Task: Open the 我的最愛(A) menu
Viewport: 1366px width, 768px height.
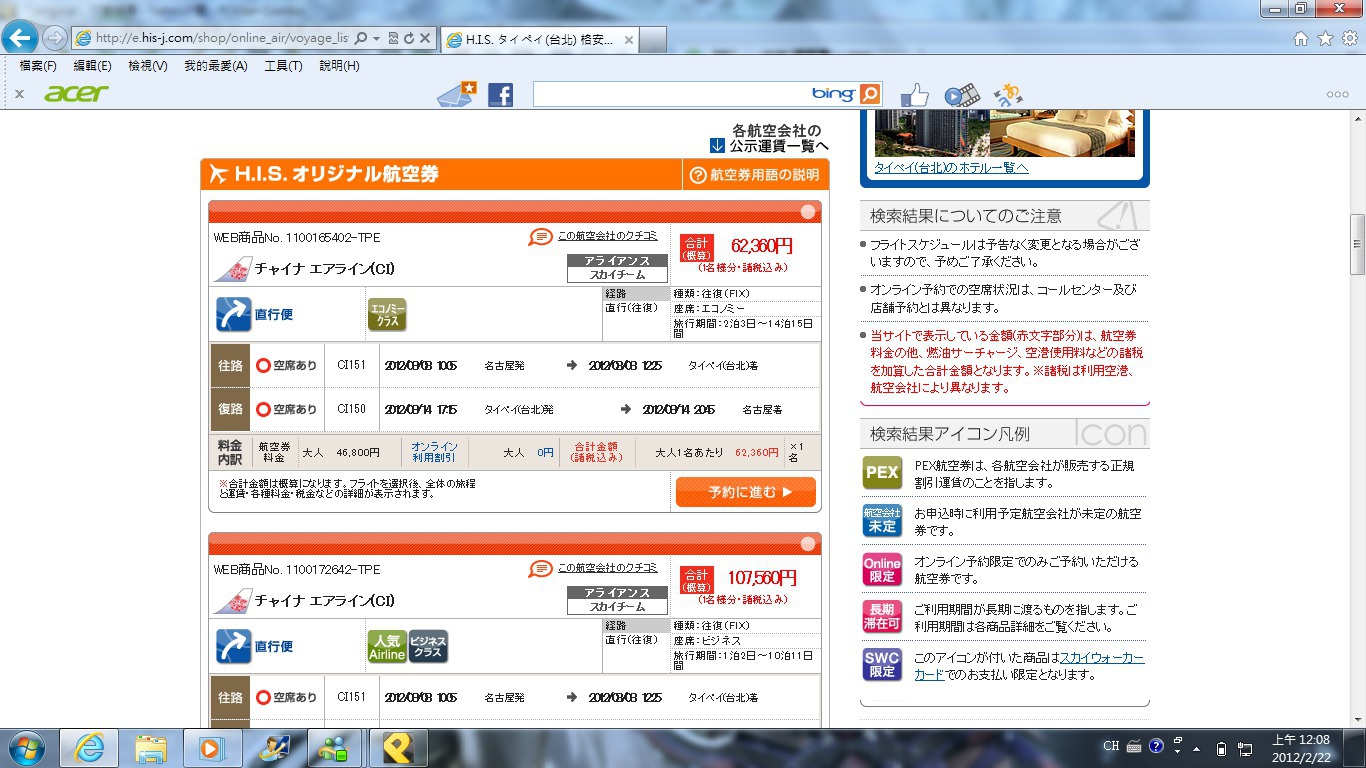Action: coord(215,66)
